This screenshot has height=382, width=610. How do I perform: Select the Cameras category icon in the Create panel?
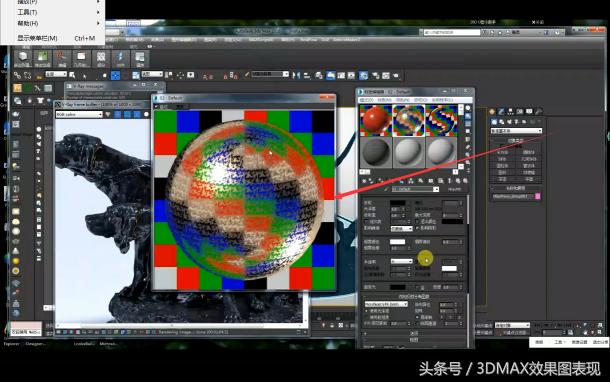click(516, 122)
